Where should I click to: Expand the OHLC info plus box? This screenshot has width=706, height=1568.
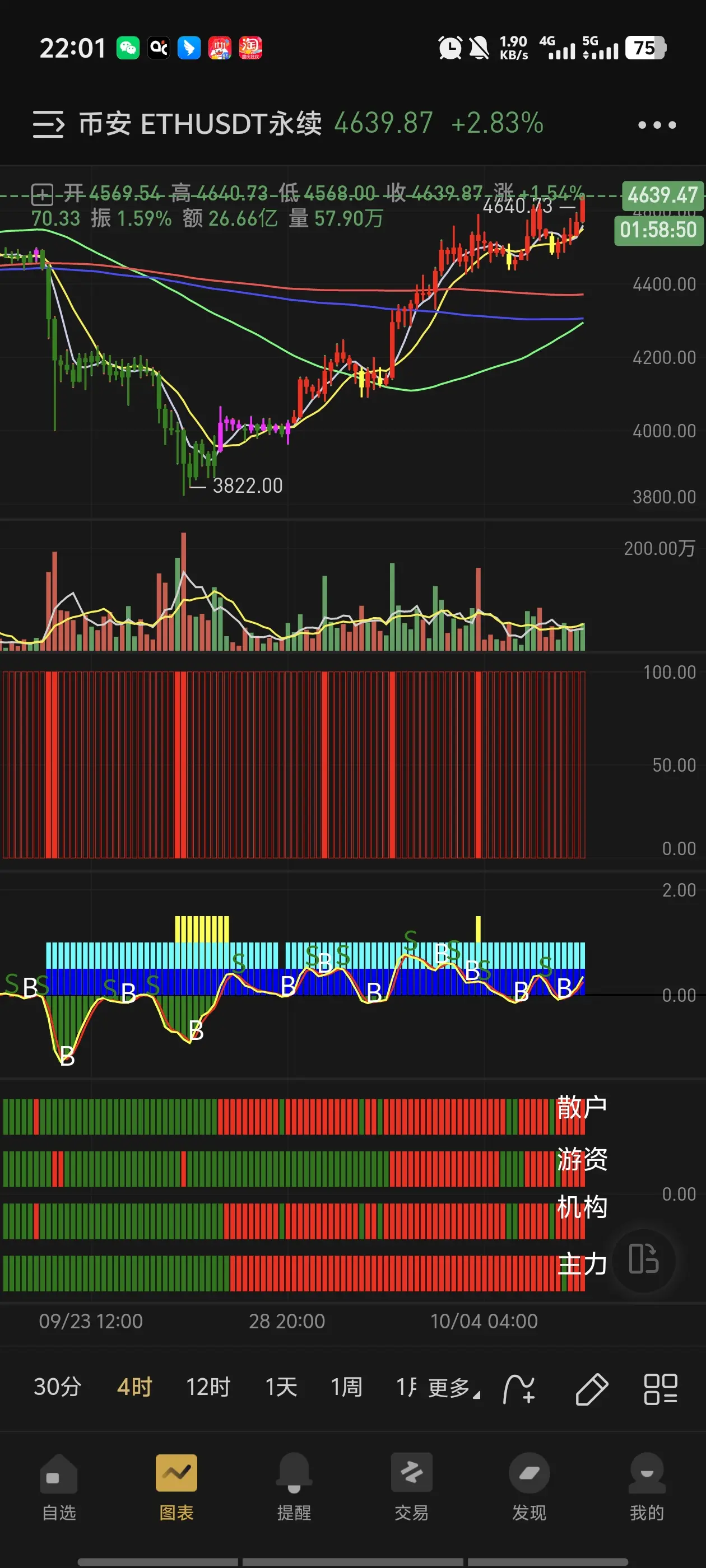point(42,195)
